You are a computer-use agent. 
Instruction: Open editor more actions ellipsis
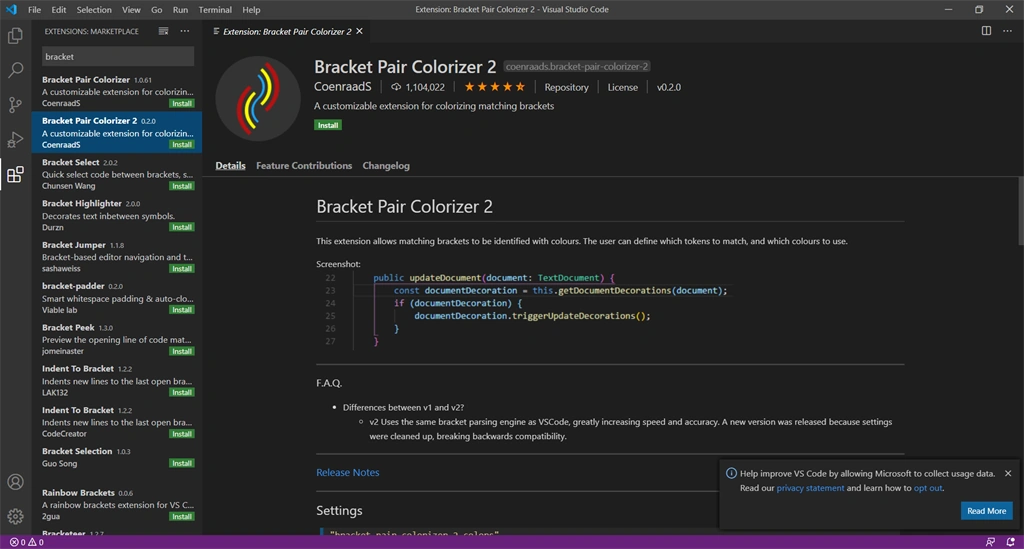click(1007, 31)
